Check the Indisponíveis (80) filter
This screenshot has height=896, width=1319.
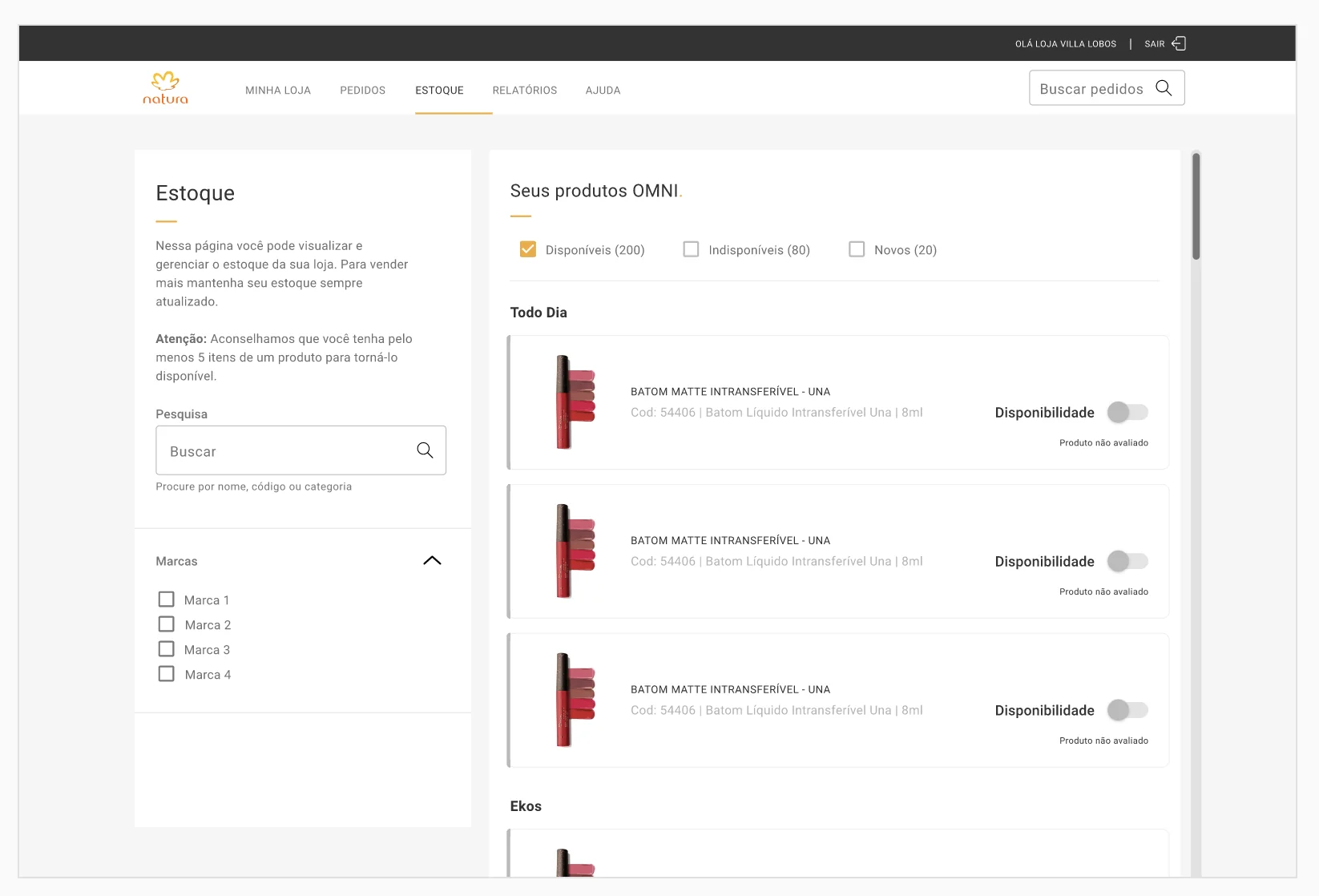pos(691,249)
